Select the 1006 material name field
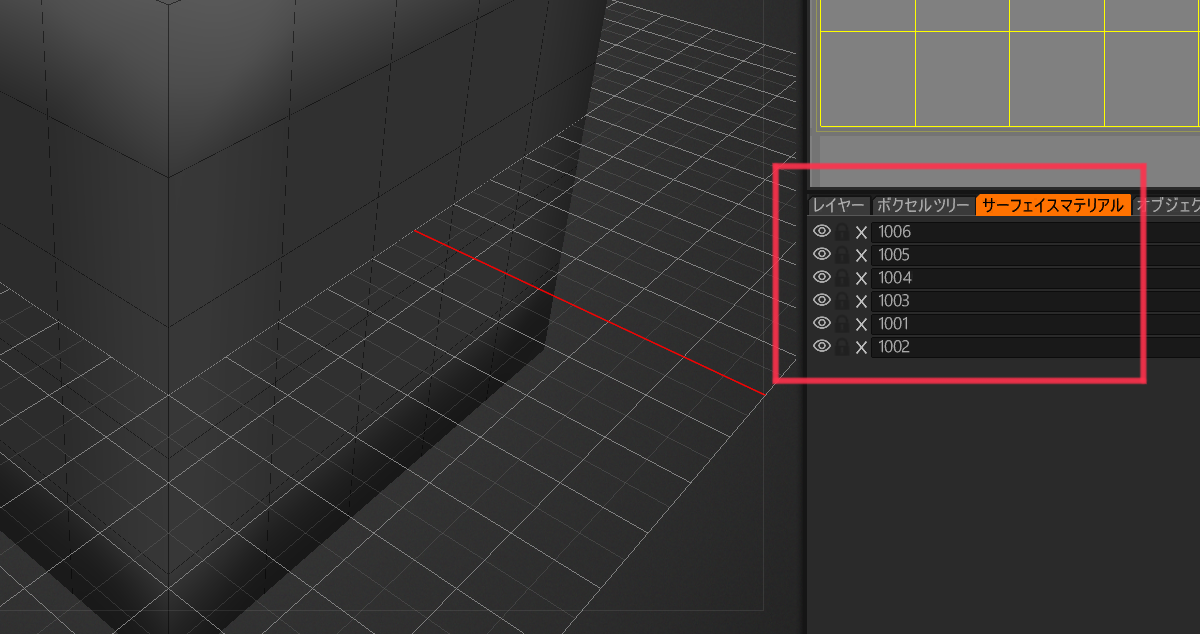 pyautogui.click(x=1035, y=232)
